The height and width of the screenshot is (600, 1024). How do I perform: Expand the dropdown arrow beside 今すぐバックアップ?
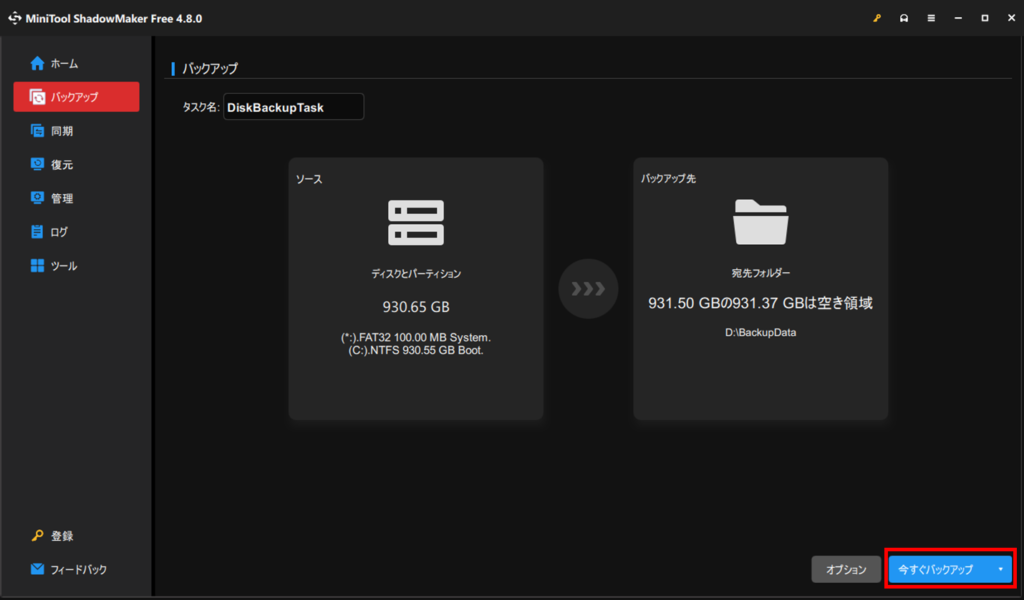coord(1000,569)
